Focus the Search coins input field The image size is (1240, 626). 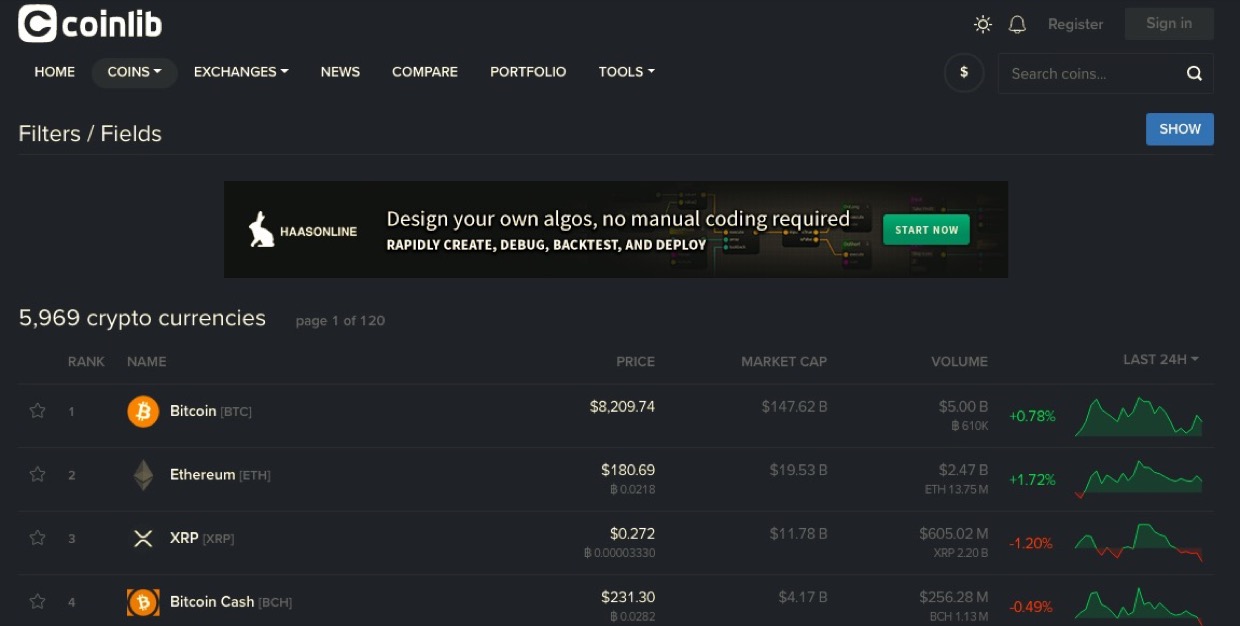click(1090, 73)
